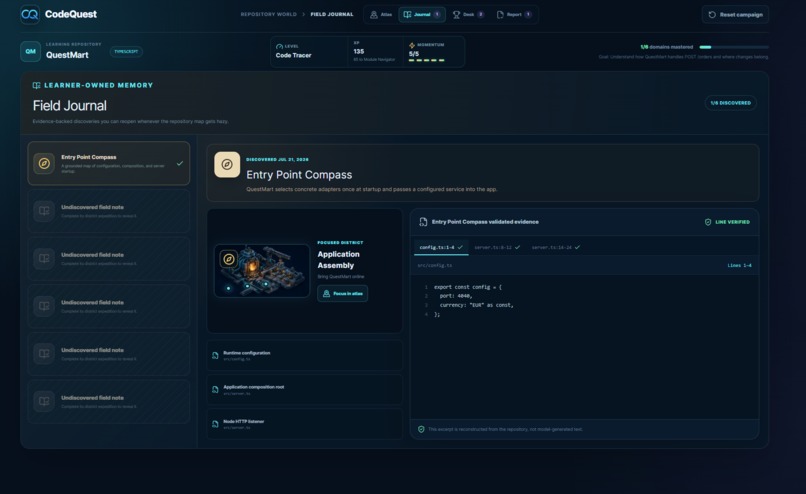This screenshot has height=494, width=806.
Task: Click the Momentum spark icon
Action: click(412, 45)
